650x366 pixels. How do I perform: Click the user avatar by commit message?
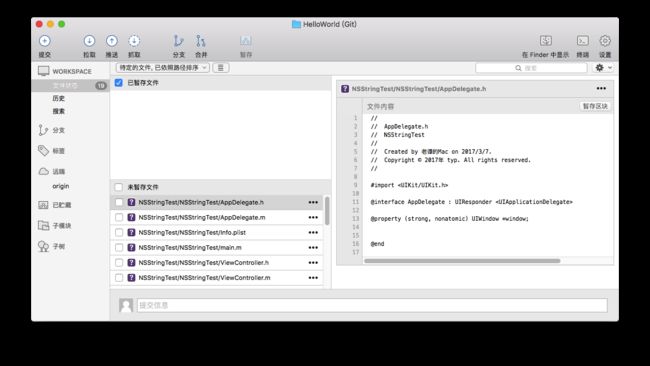click(126, 305)
